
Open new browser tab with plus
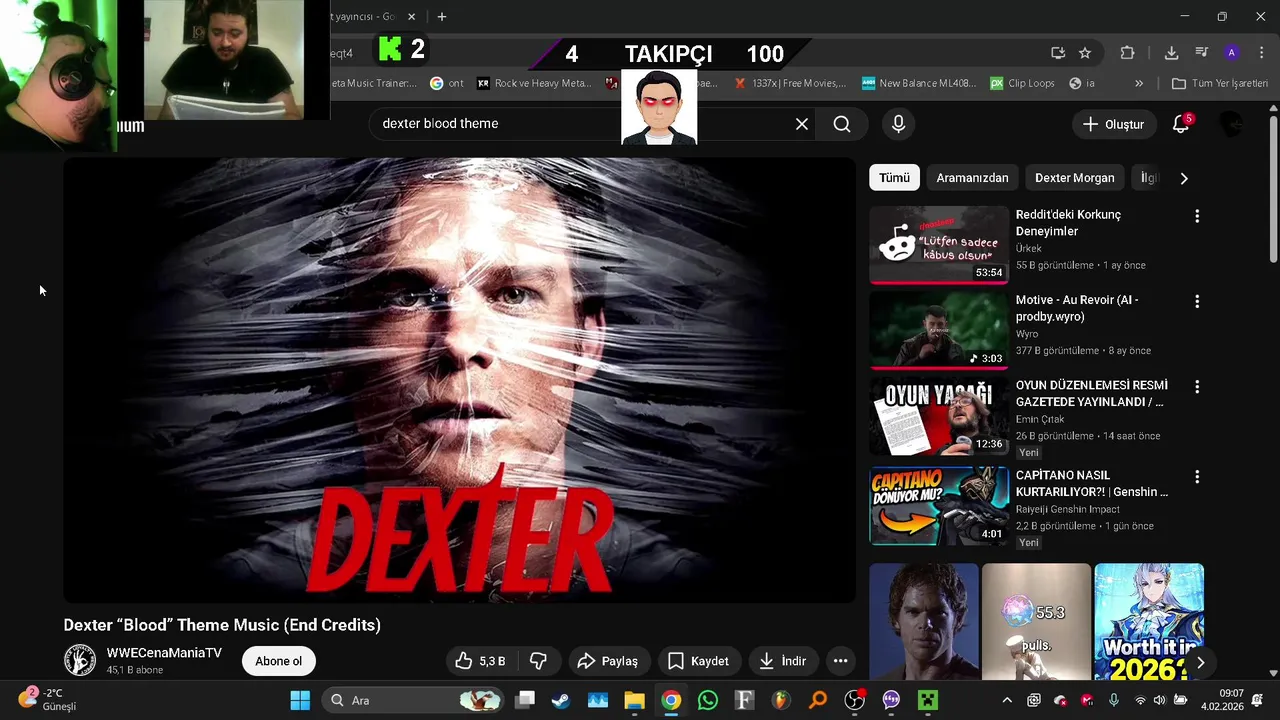[442, 16]
